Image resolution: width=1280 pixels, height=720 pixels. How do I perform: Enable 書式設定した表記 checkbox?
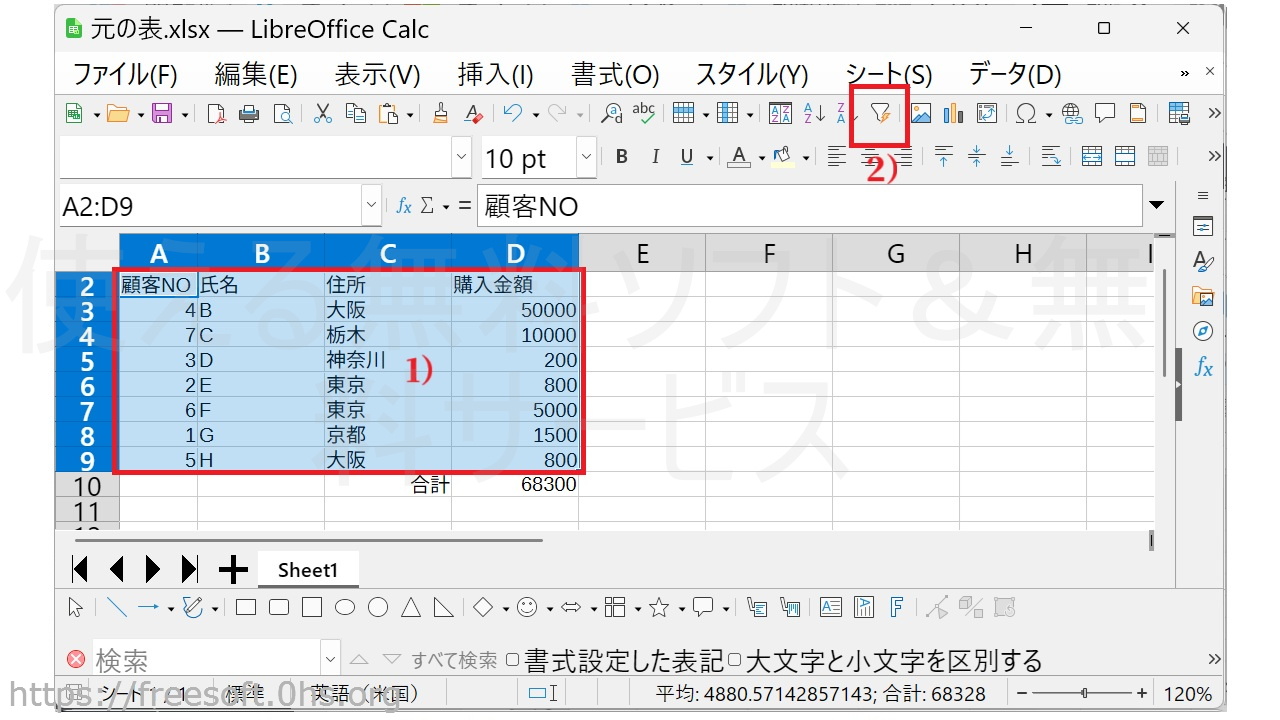click(x=513, y=660)
